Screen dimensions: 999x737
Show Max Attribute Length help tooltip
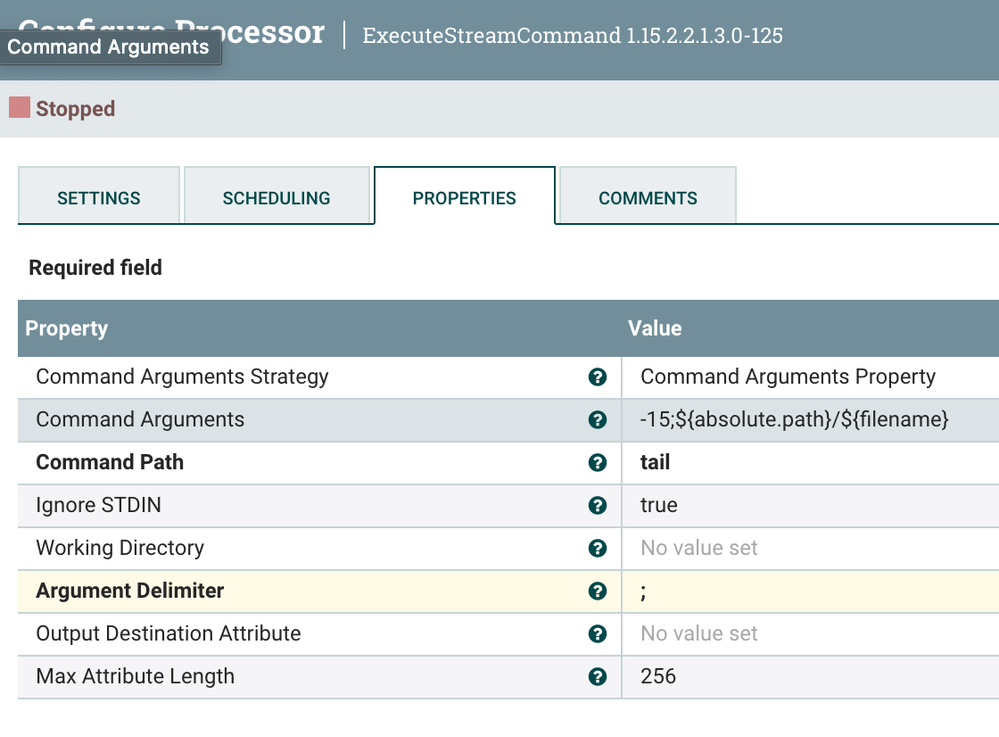pyautogui.click(x=597, y=676)
